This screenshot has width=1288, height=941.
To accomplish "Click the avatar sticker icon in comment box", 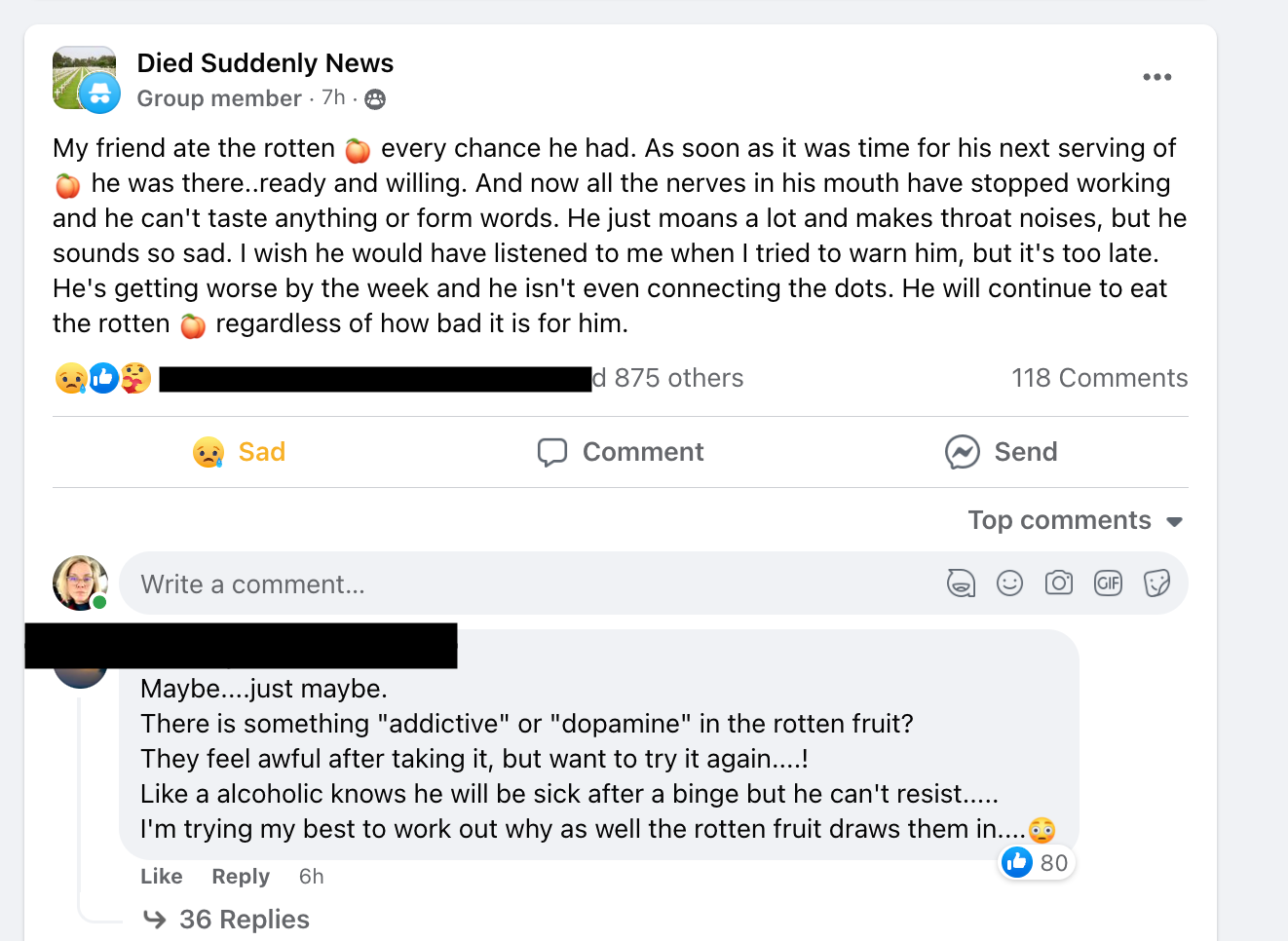I will click(x=961, y=583).
